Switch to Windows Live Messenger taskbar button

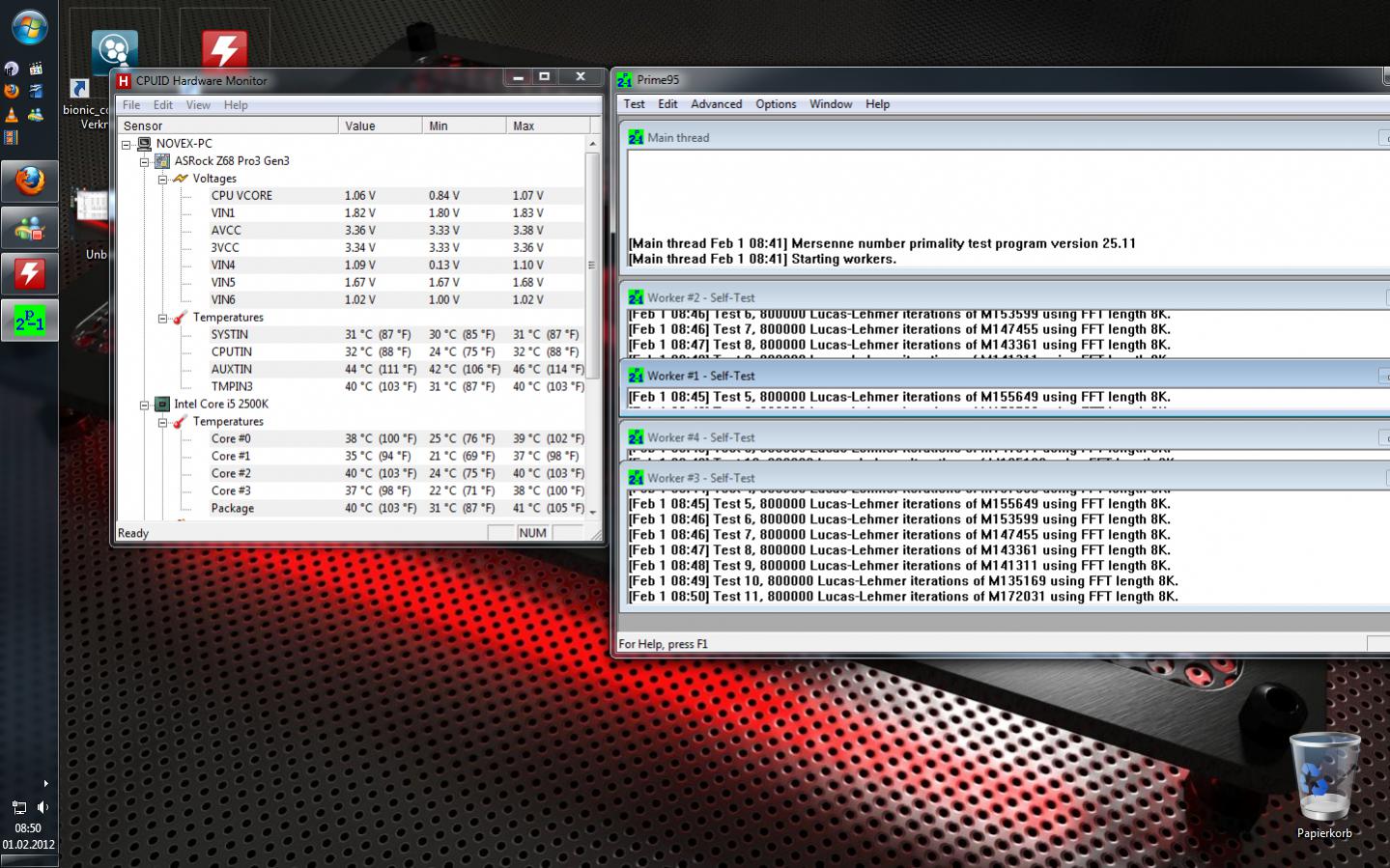(x=30, y=228)
